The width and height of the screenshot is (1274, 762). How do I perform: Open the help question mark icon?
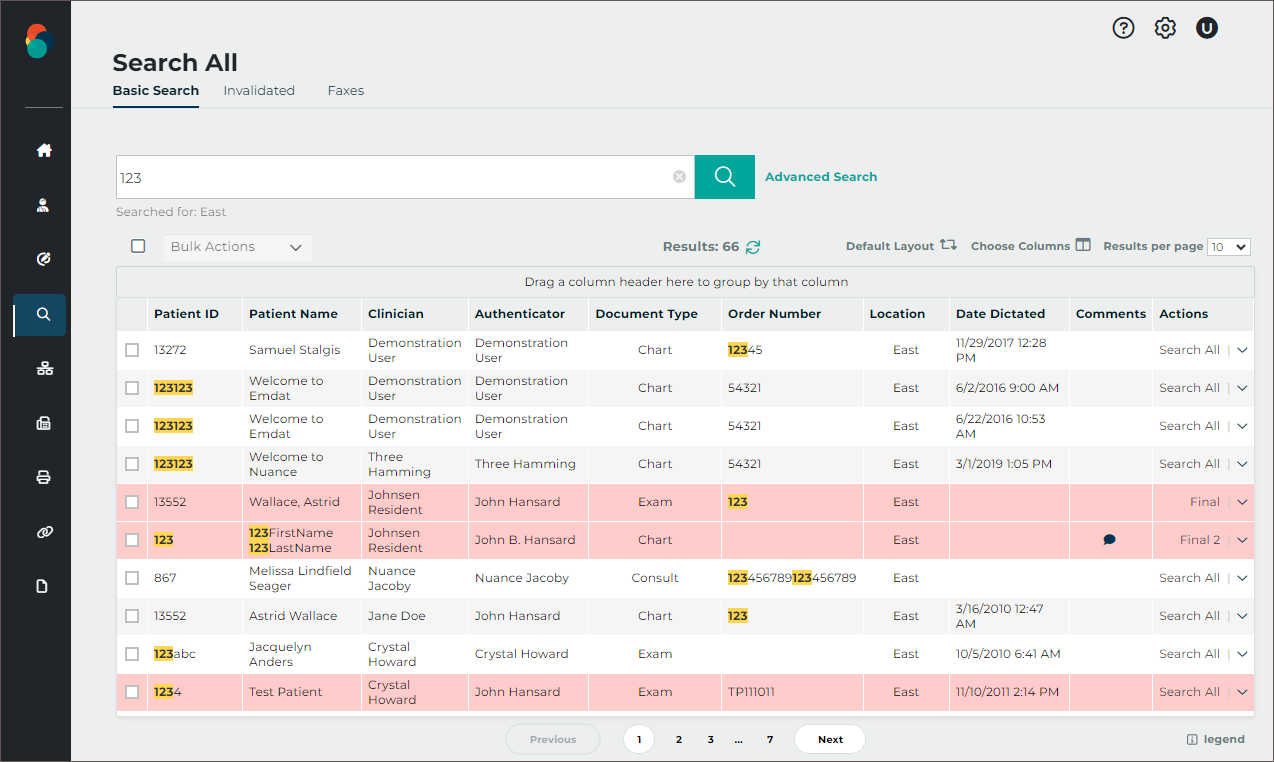click(1123, 28)
